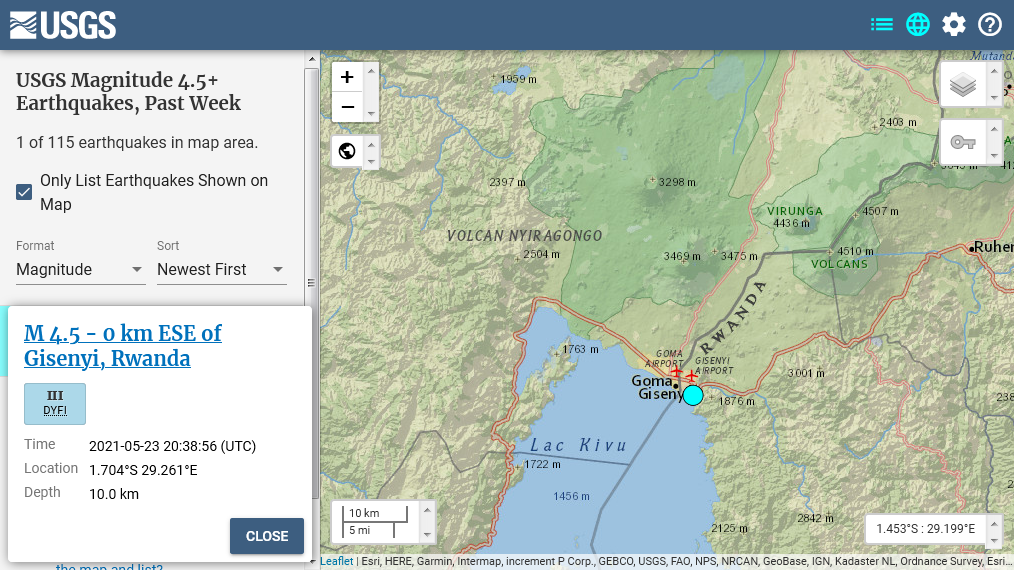Click the Lac Kivu map label
Viewport: 1014px width, 570px height.
pos(578,445)
